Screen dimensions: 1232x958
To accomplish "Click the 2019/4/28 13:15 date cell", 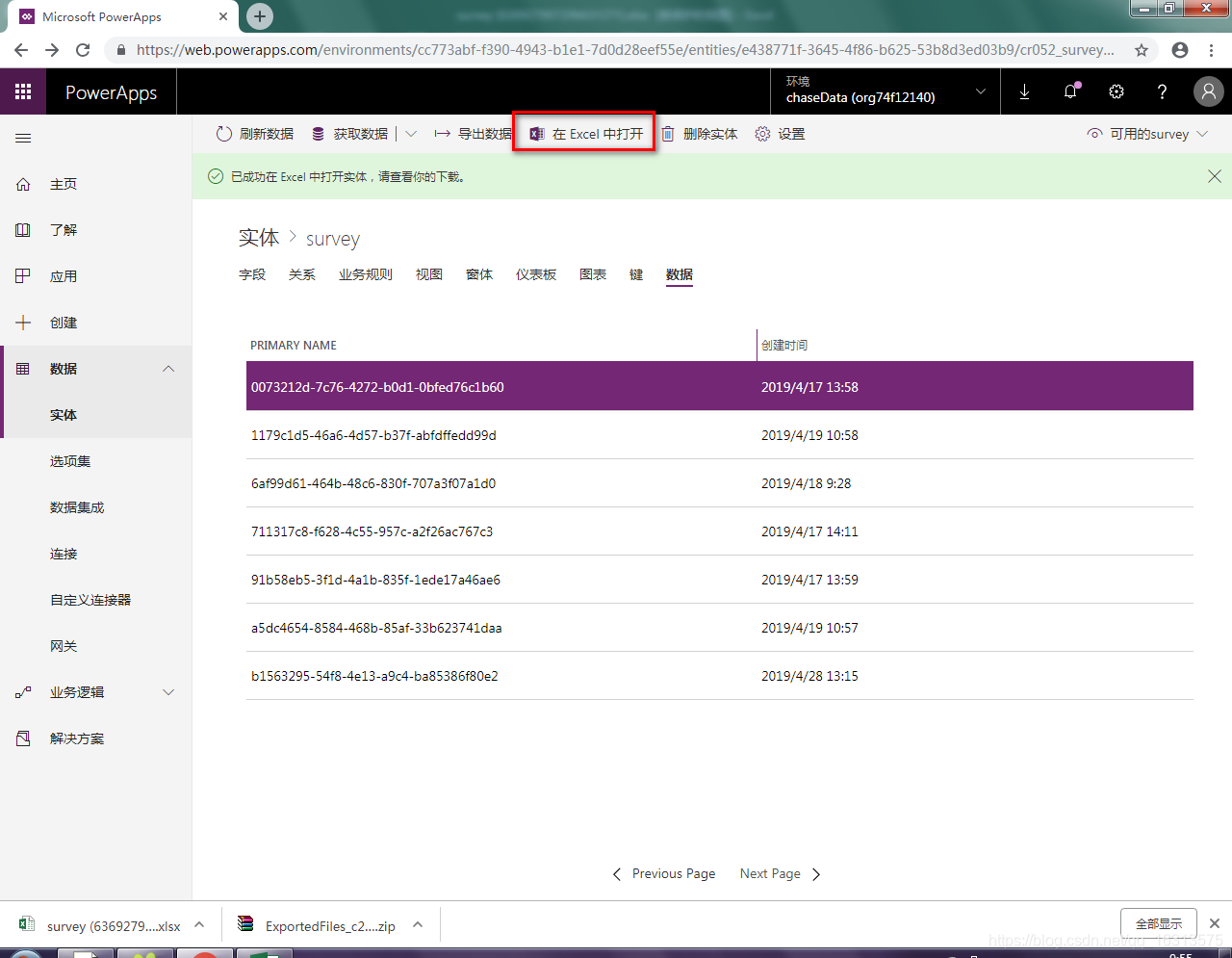I will [x=809, y=676].
